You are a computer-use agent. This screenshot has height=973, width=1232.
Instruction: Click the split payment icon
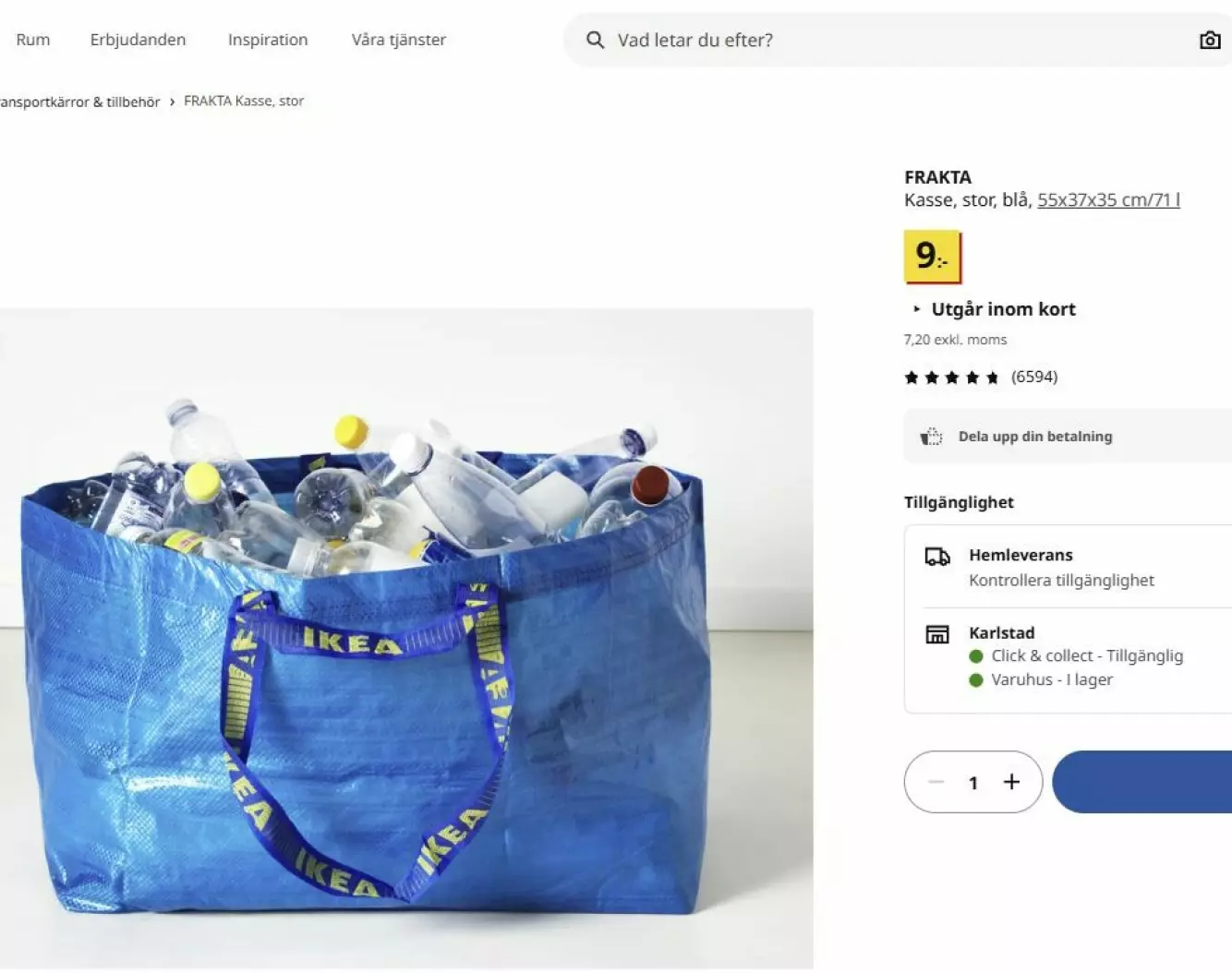click(x=932, y=437)
